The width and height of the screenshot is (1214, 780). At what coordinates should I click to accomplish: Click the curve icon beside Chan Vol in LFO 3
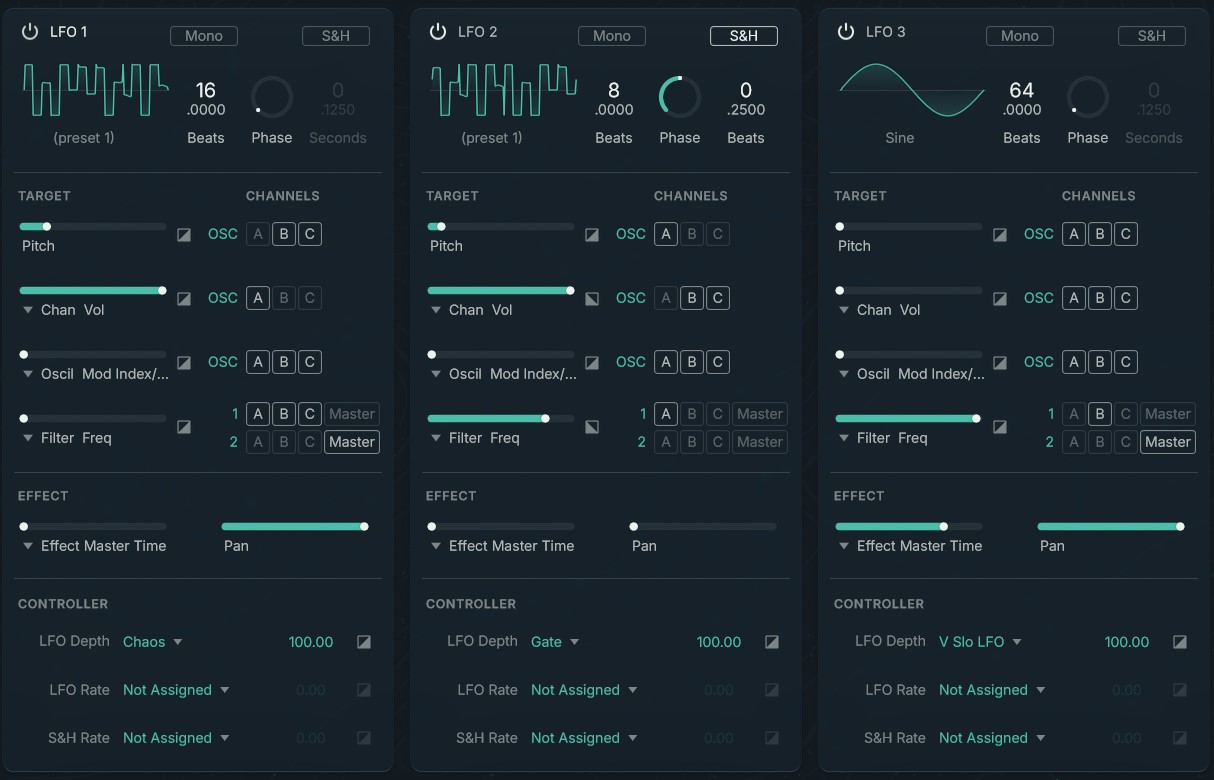point(1000,299)
